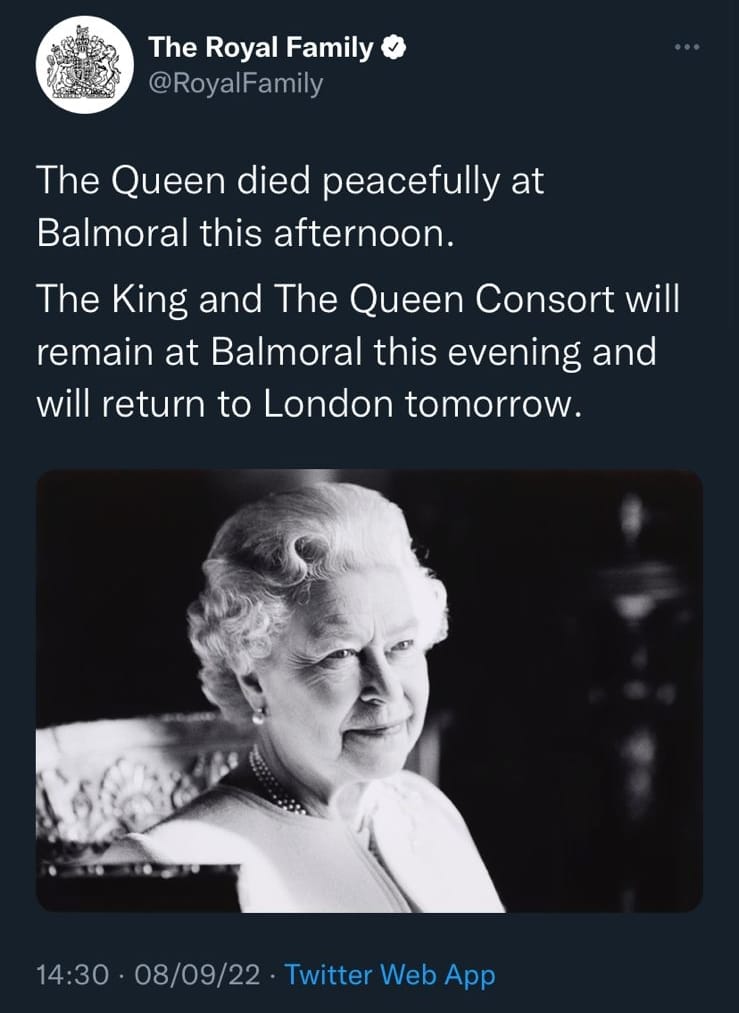Open the @RoyalFamily handle link
Screen dimensions: 739x1013
(x=235, y=83)
